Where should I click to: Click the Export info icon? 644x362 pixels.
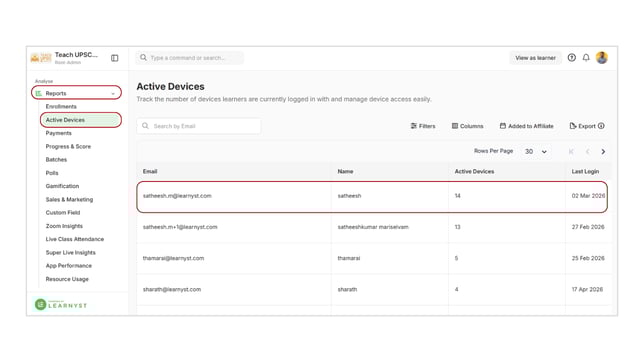click(601, 126)
